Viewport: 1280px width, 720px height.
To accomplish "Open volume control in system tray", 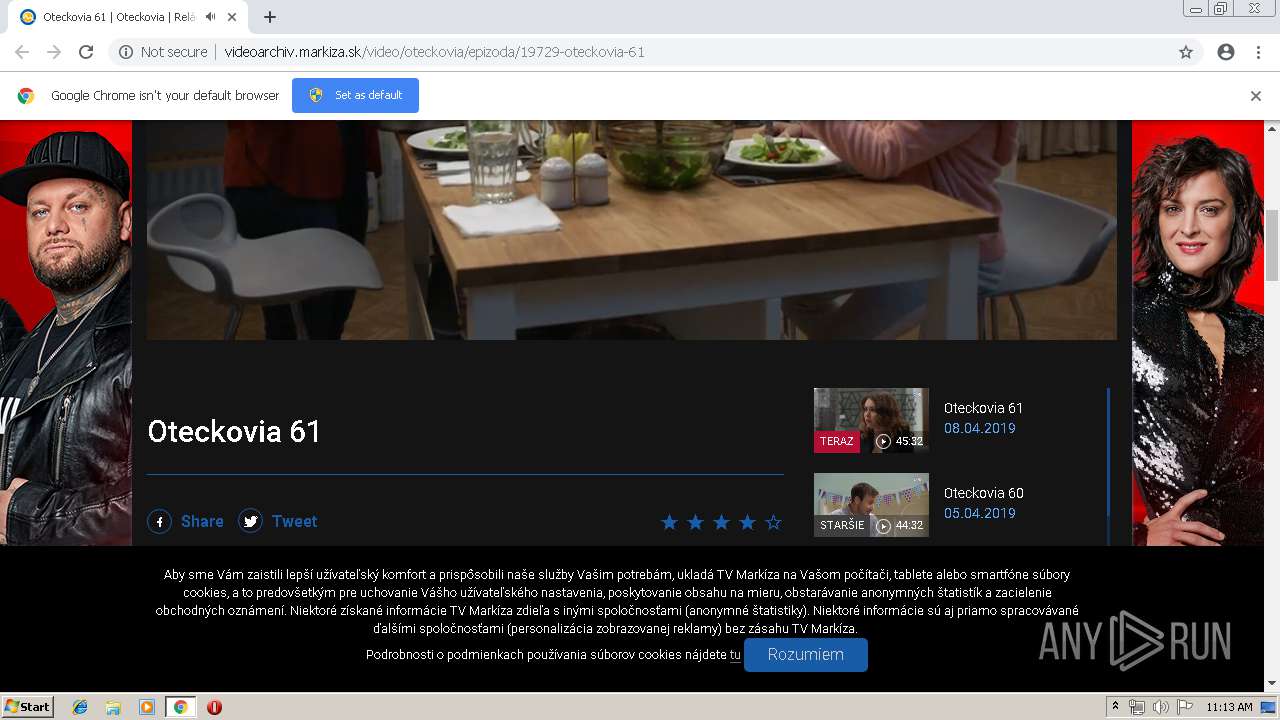I will [1160, 707].
